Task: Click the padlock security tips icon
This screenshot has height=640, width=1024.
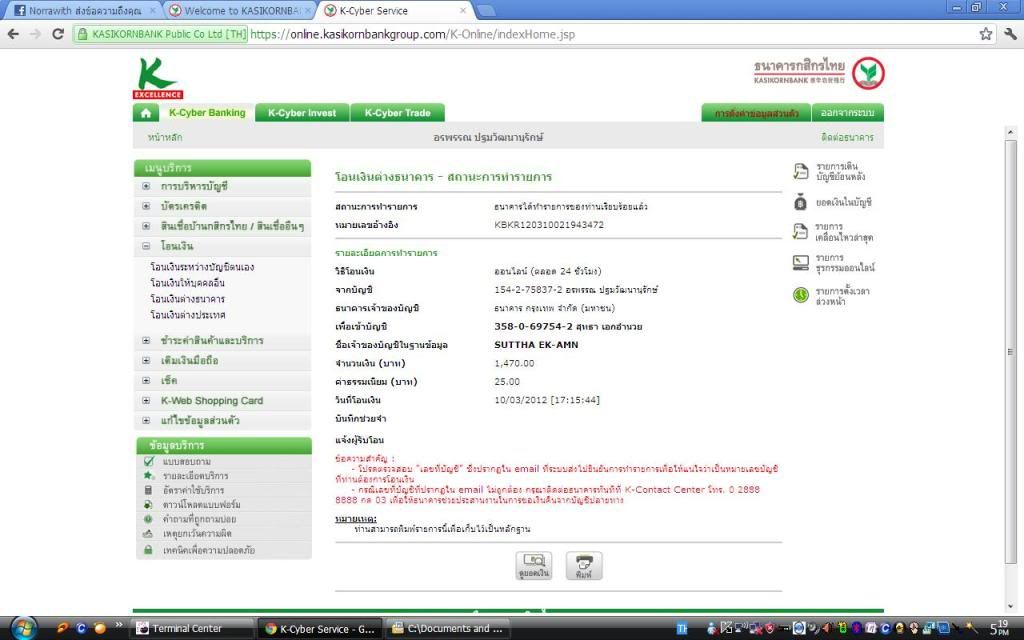Action: pyautogui.click(x=148, y=550)
